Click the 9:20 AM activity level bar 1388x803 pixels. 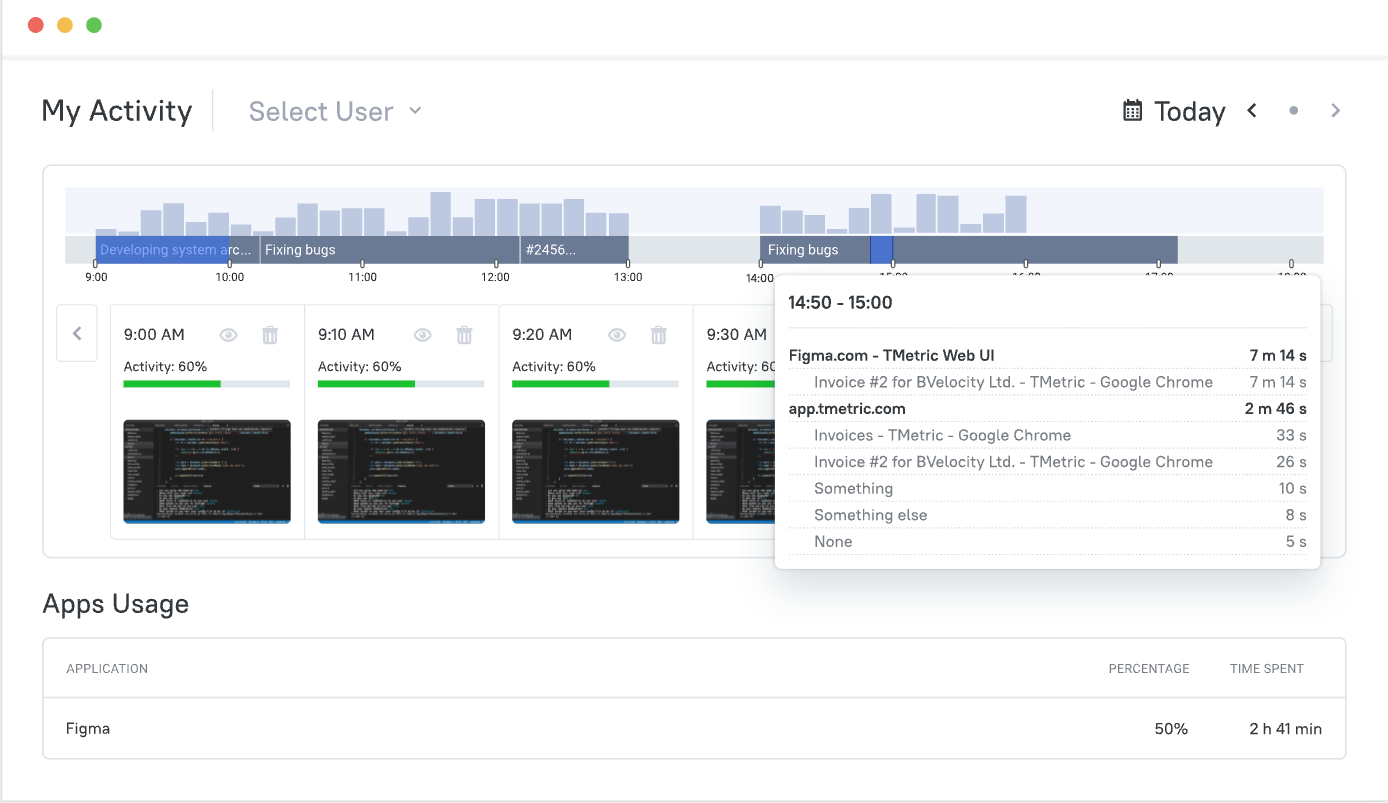pos(595,384)
